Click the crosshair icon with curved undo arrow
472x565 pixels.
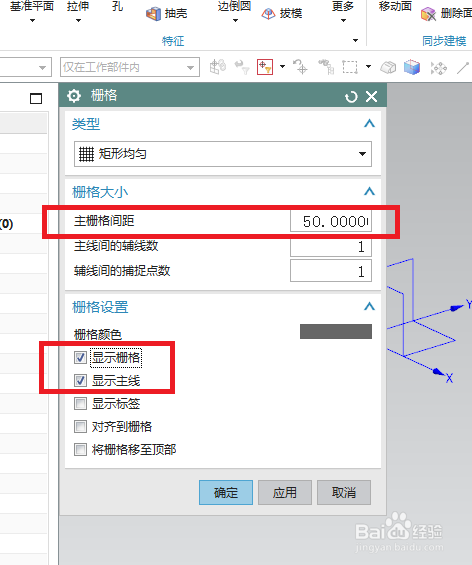[300, 67]
